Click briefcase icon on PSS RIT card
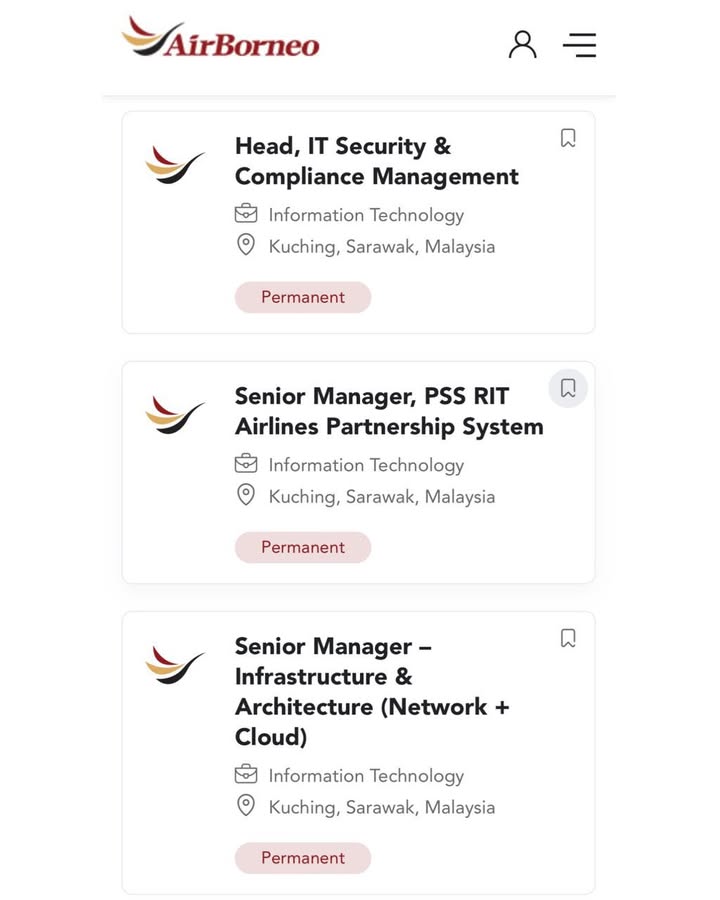720x900 pixels. point(246,464)
